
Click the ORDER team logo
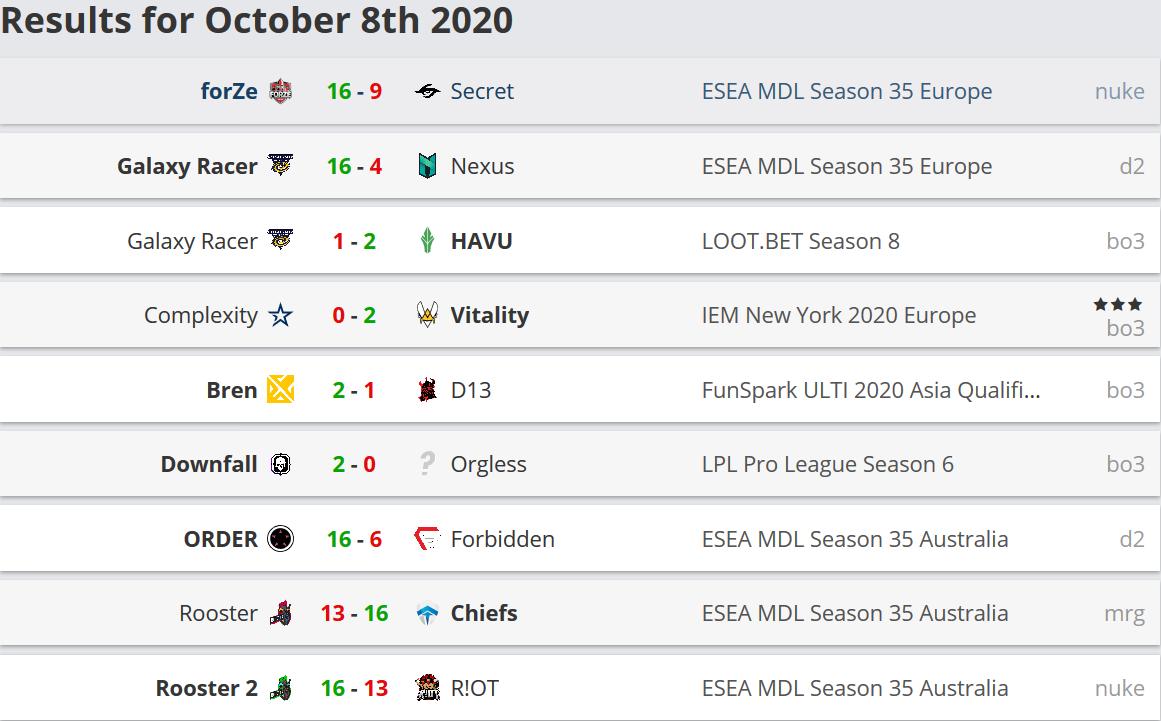point(281,539)
